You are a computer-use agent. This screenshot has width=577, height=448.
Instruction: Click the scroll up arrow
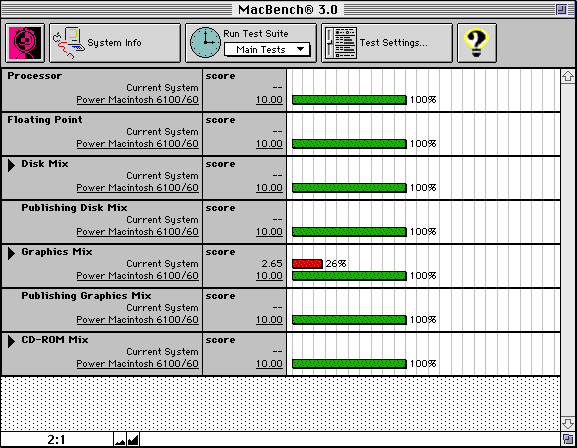[x=568, y=76]
